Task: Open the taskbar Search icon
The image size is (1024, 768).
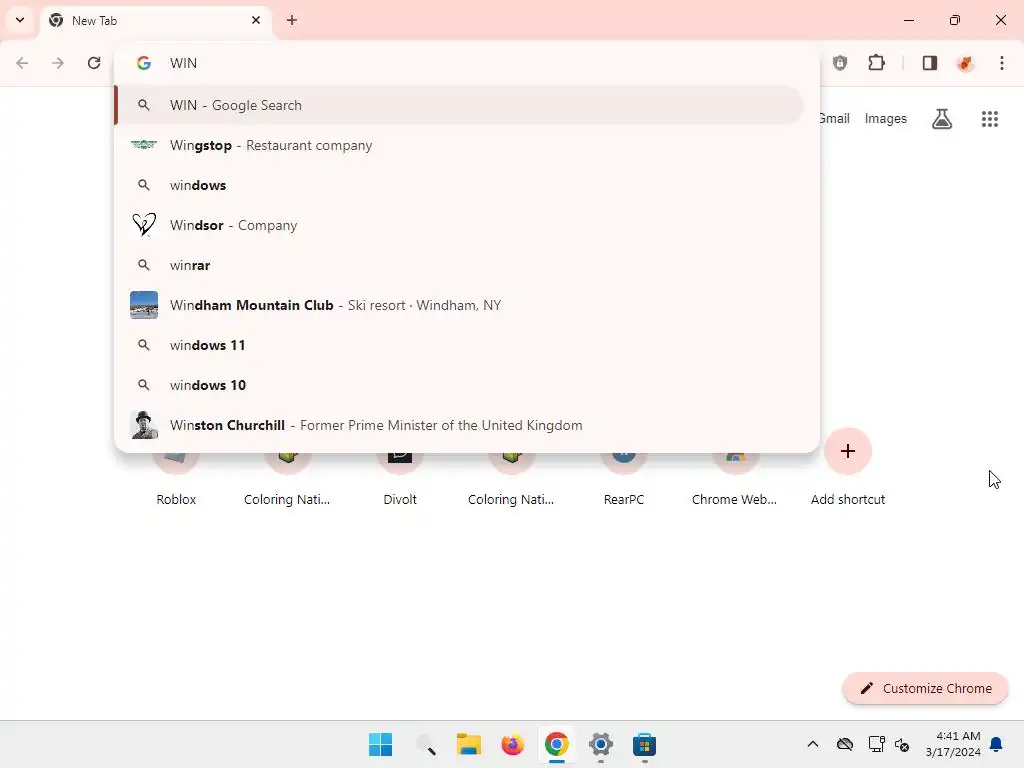Action: coord(425,744)
